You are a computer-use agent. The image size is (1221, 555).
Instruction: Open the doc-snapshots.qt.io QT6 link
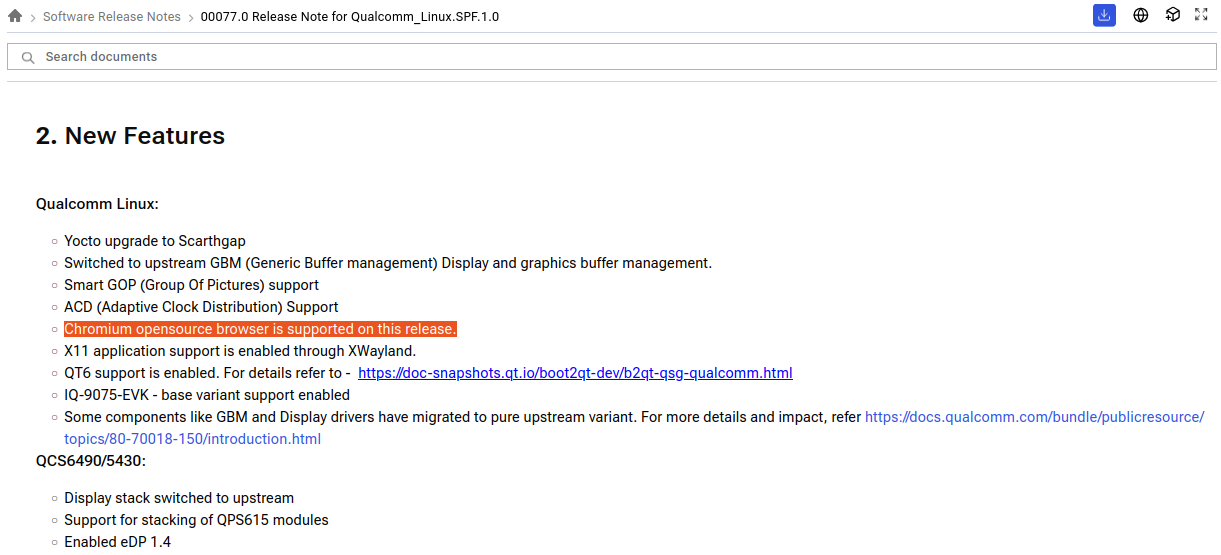575,373
